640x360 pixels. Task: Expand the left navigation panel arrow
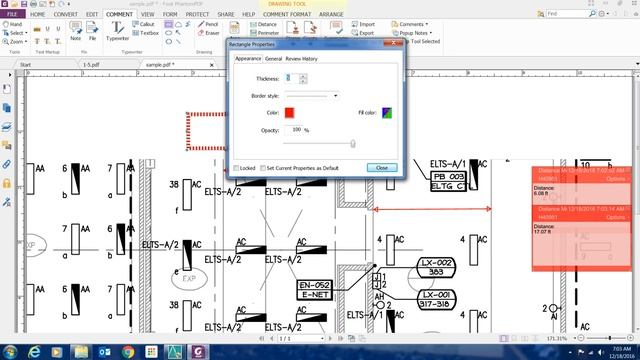coord(10,75)
